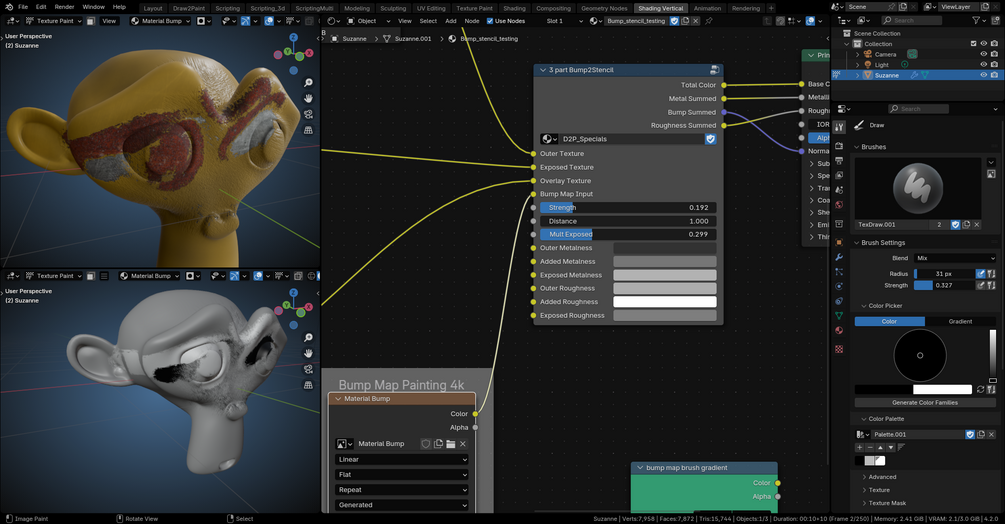
Task: Switch to the Sculpting workspace tab
Action: tap(393, 8)
